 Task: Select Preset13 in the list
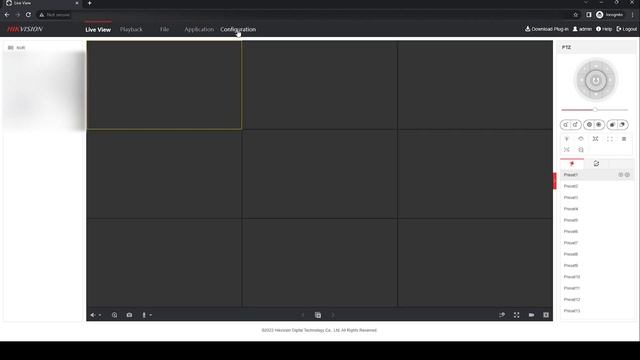pos(597,311)
